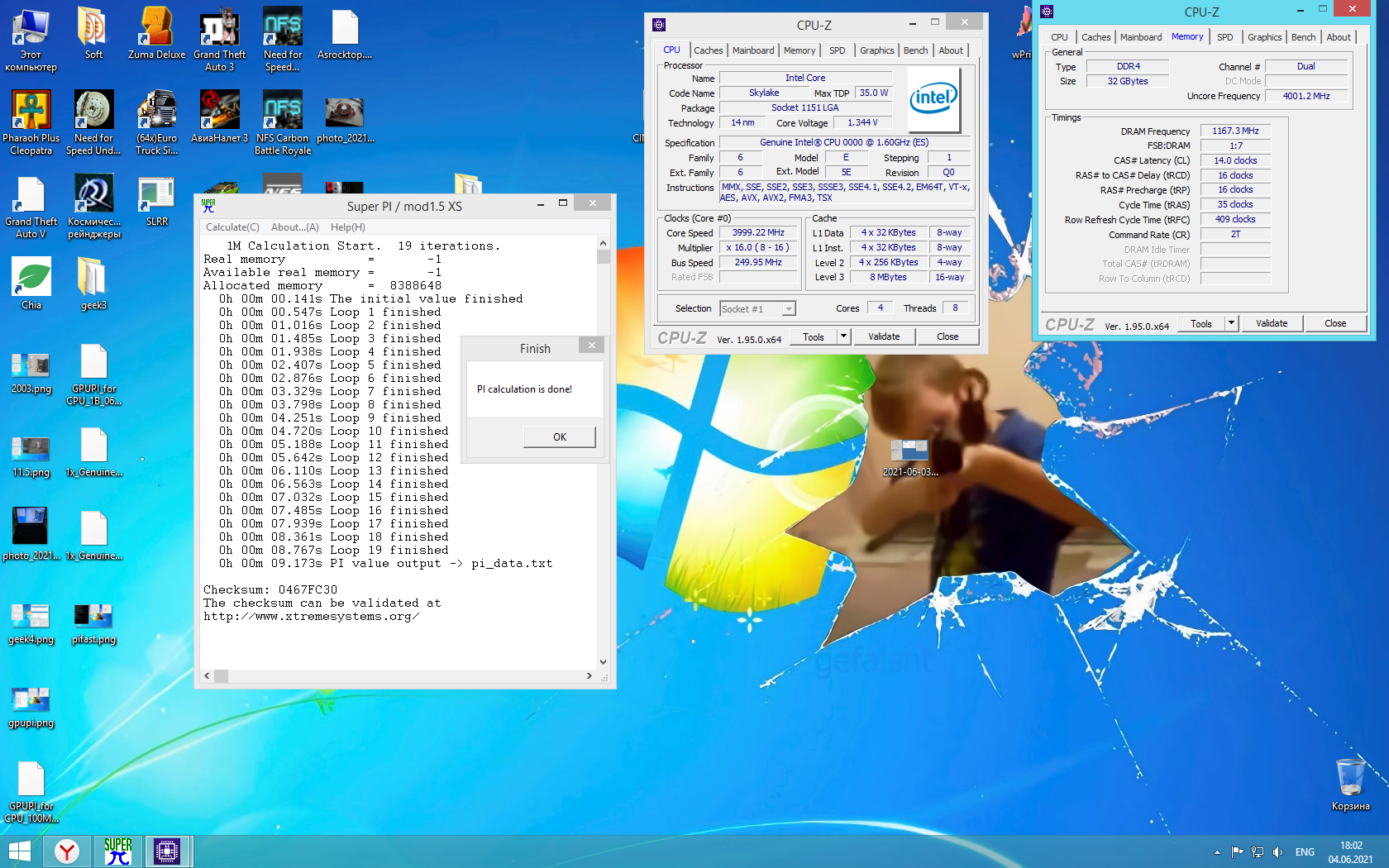
Task: Click Tools button in CPU-Z Memory window
Action: pos(1201,323)
